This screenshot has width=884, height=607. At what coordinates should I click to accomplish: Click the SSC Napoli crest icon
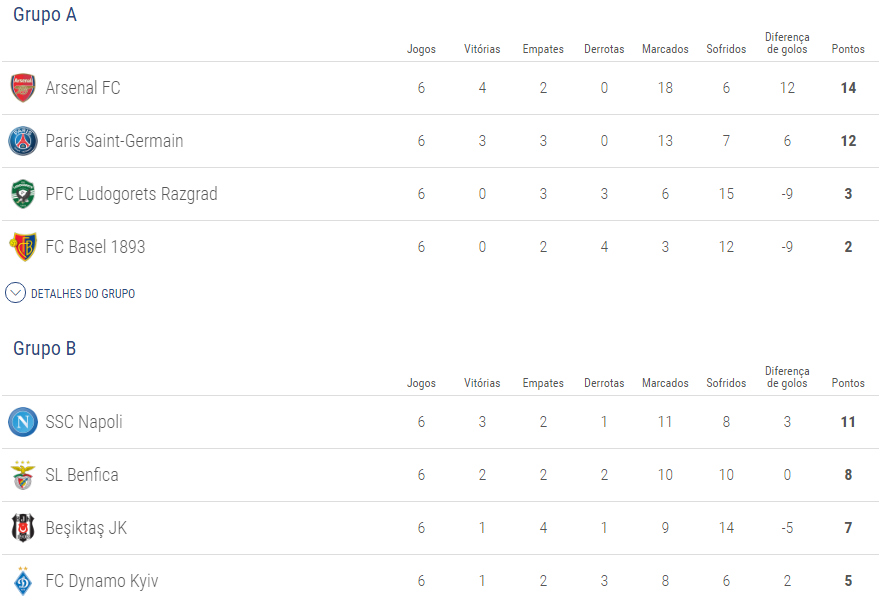pos(23,422)
